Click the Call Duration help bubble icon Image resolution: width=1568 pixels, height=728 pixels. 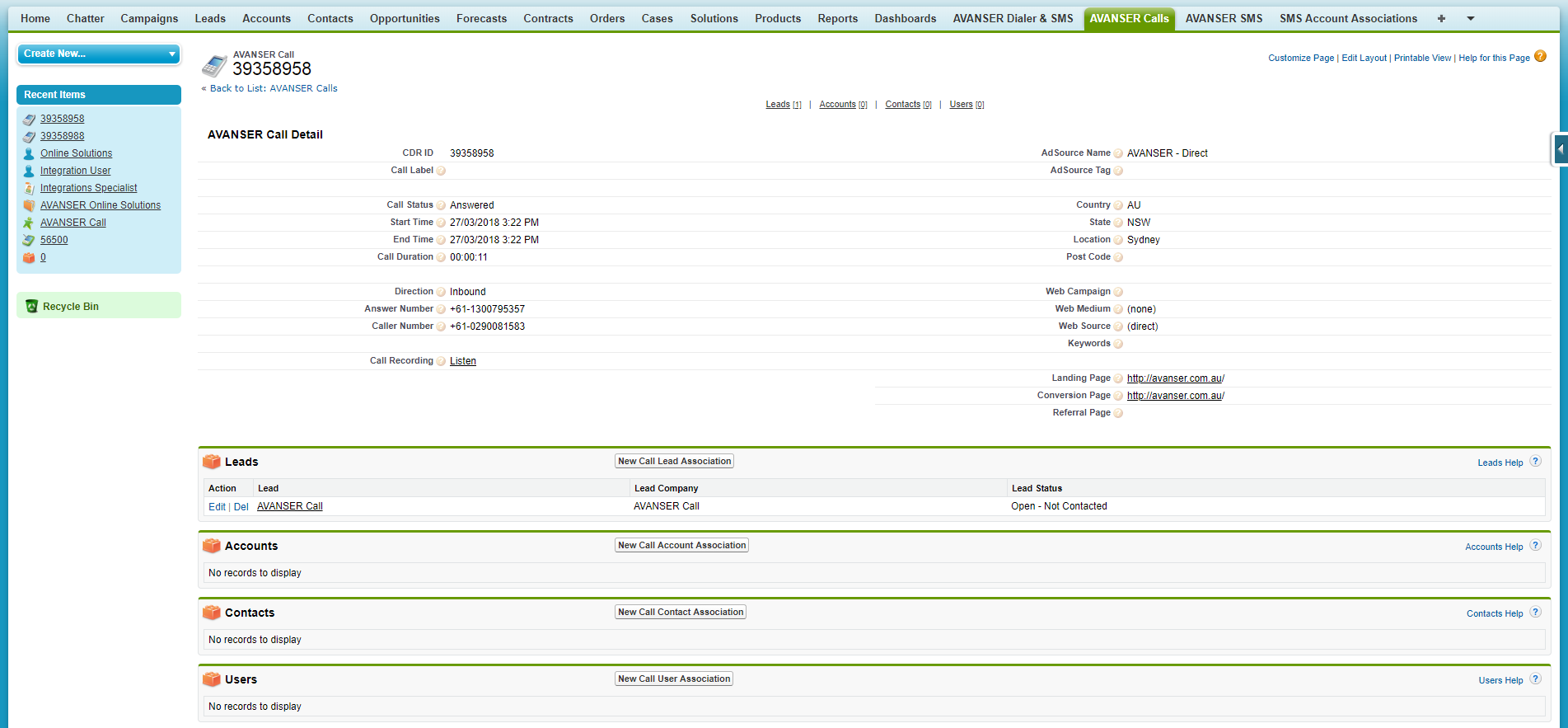coord(441,257)
